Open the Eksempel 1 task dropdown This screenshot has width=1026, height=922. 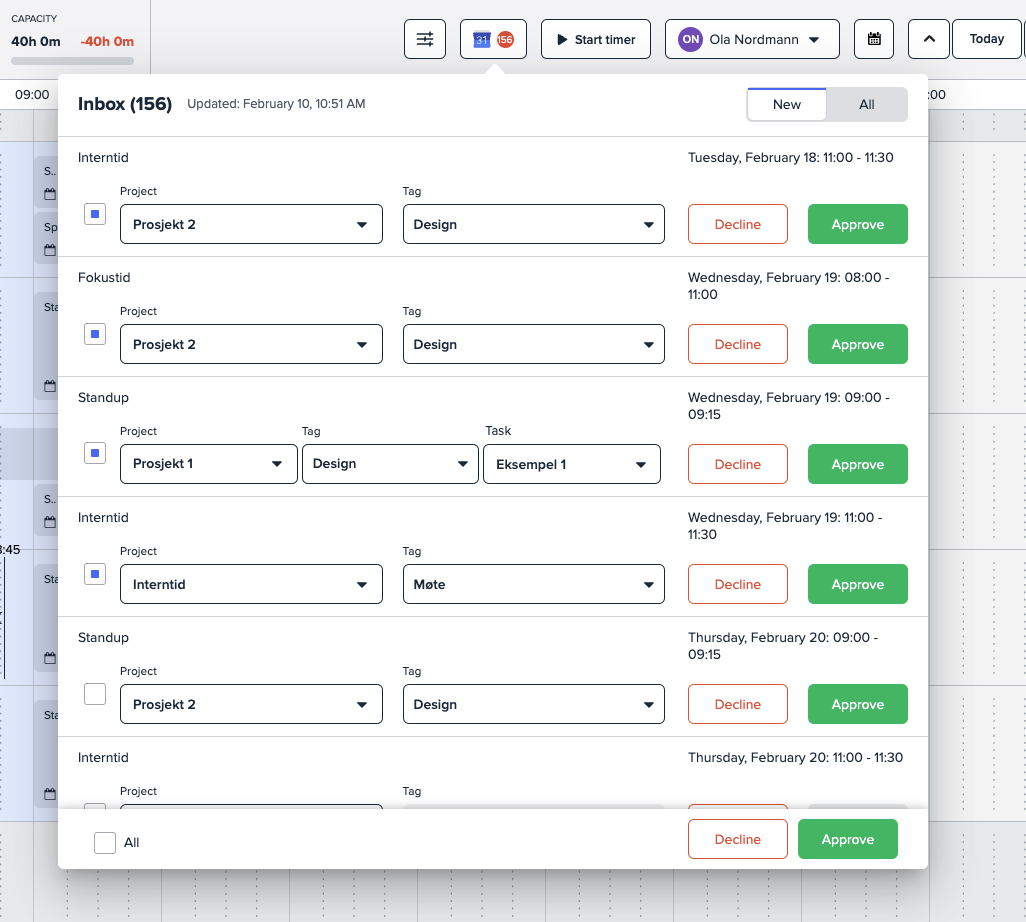(x=572, y=464)
